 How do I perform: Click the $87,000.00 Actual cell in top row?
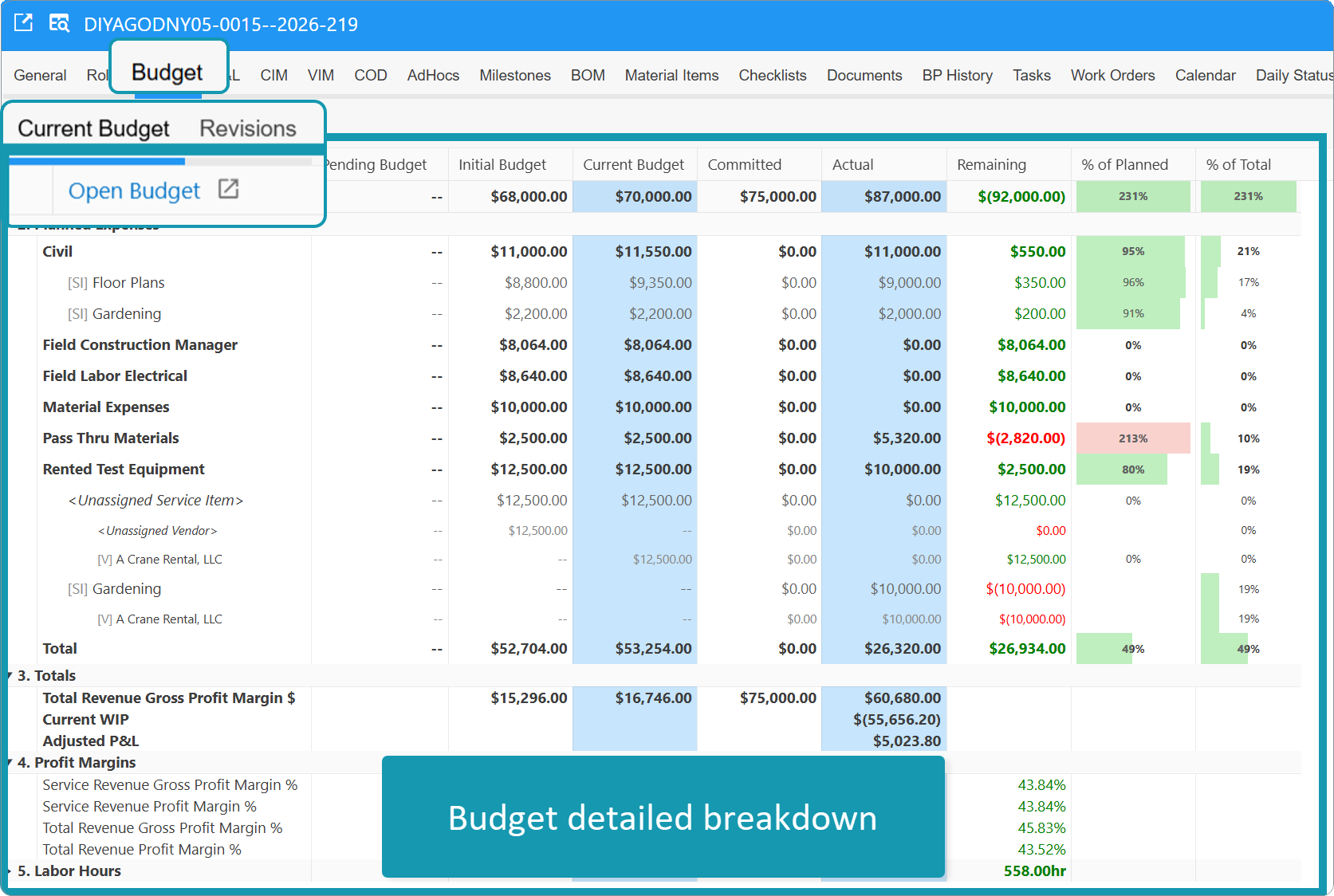pyautogui.click(x=883, y=197)
